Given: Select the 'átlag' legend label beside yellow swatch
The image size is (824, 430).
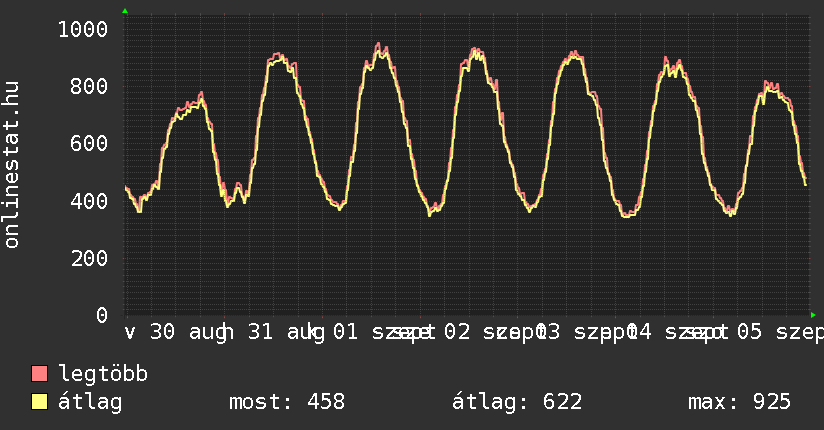Looking at the screenshot, I should tap(90, 402).
